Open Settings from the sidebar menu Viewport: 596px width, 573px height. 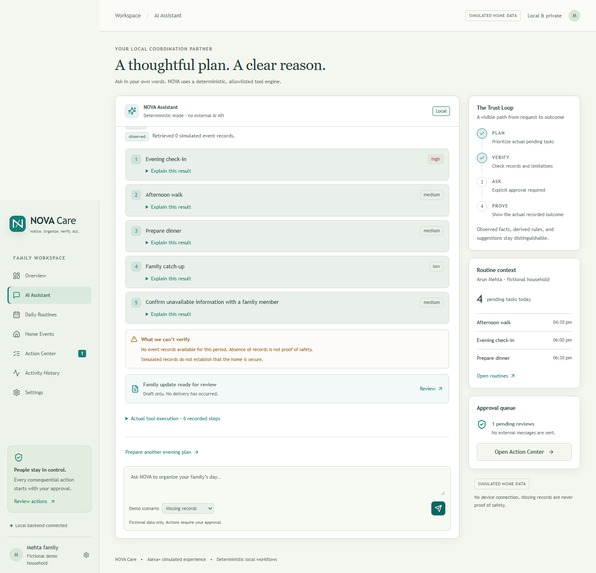click(x=49, y=392)
